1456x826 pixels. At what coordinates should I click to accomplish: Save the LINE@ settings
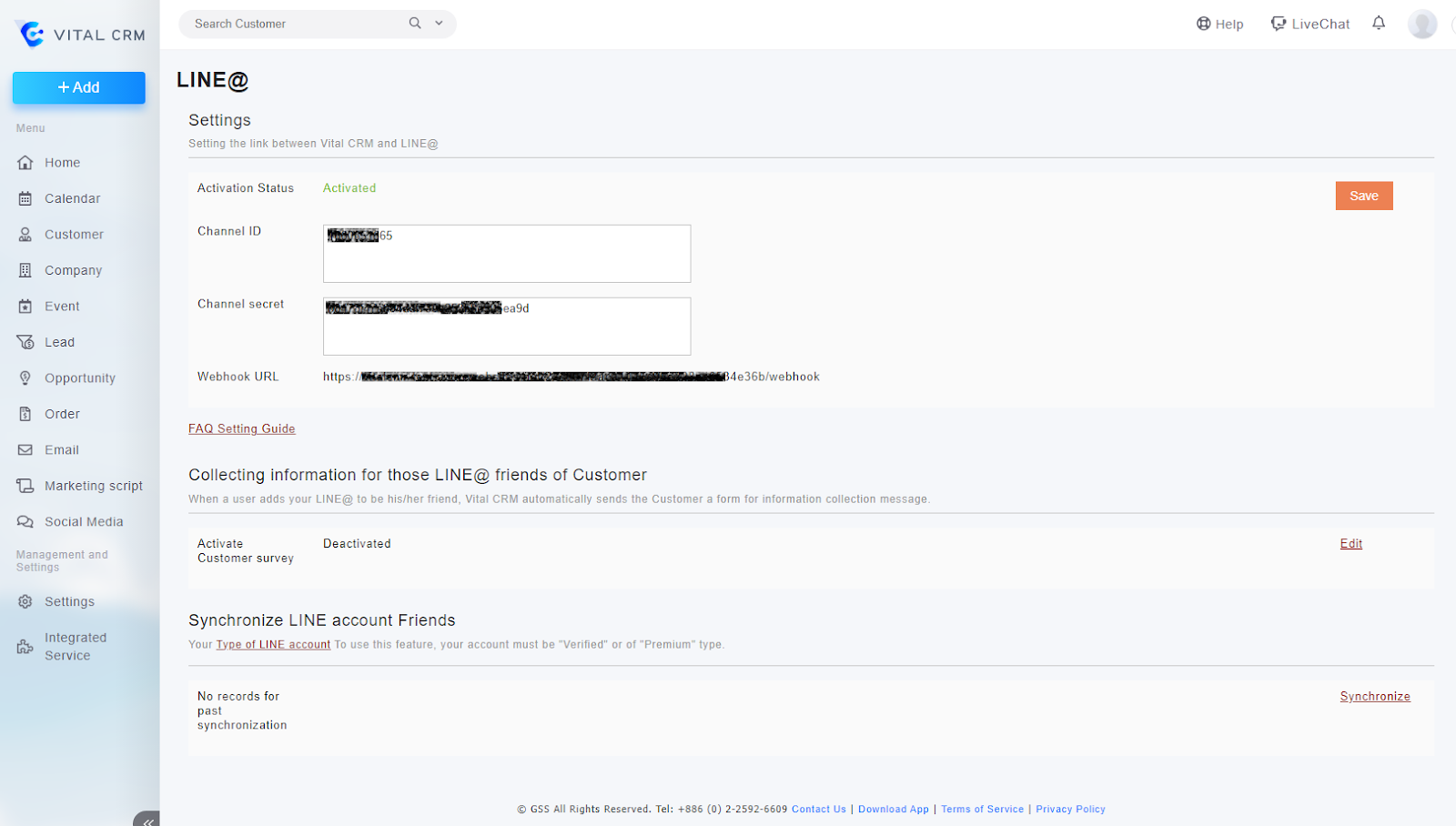point(1364,196)
